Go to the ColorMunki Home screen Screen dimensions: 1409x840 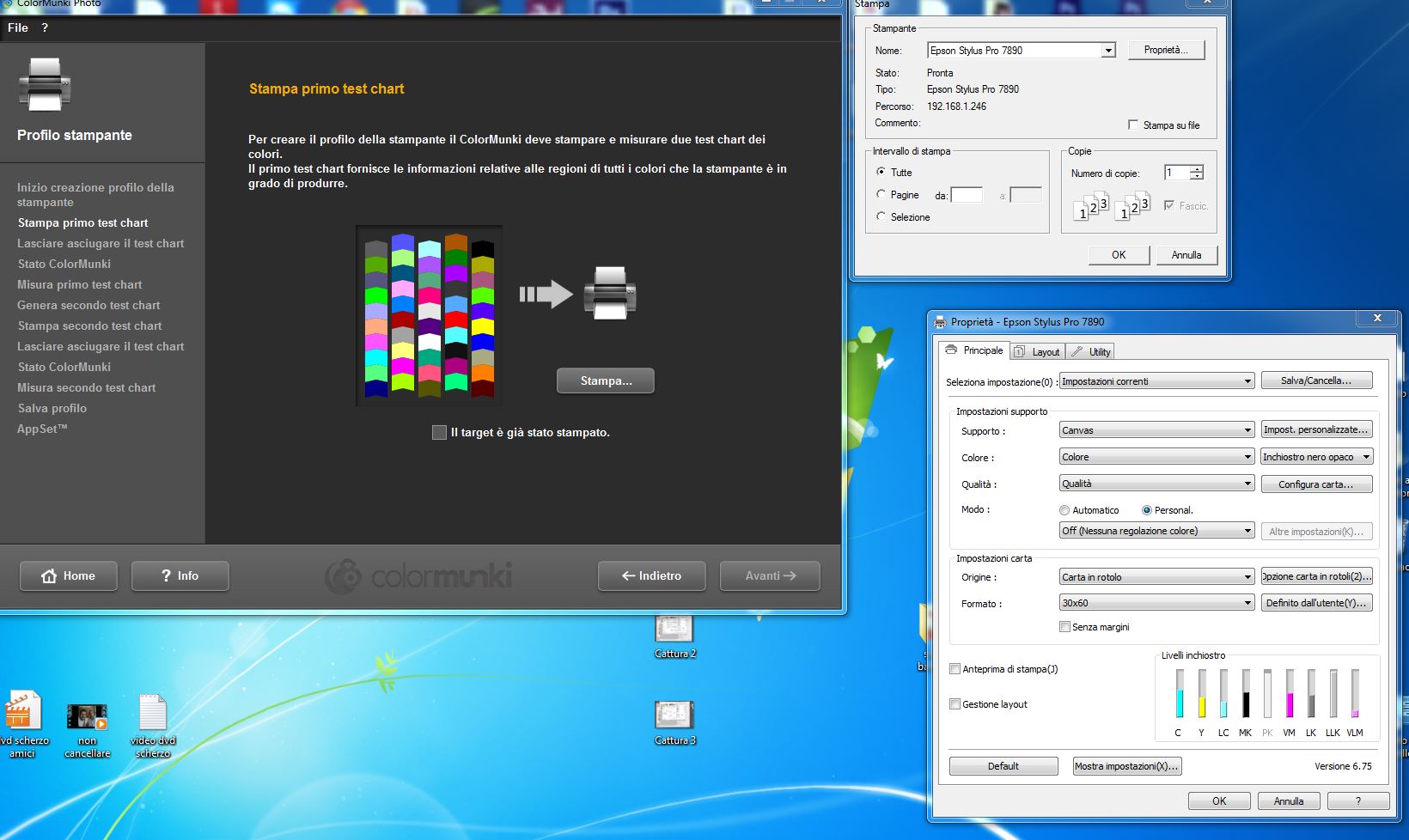coord(69,576)
